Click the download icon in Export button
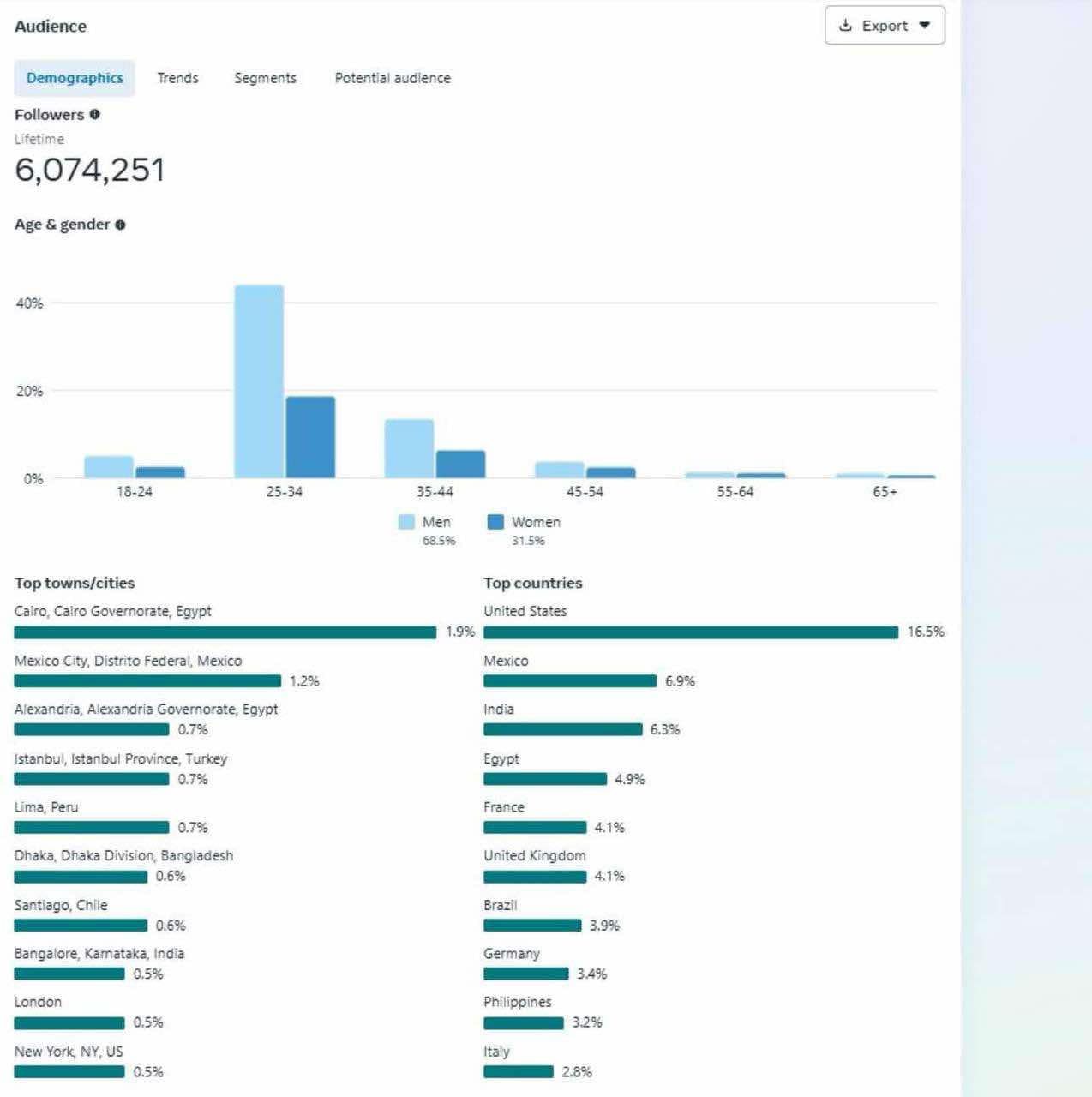Image resolution: width=1092 pixels, height=1097 pixels. (845, 26)
